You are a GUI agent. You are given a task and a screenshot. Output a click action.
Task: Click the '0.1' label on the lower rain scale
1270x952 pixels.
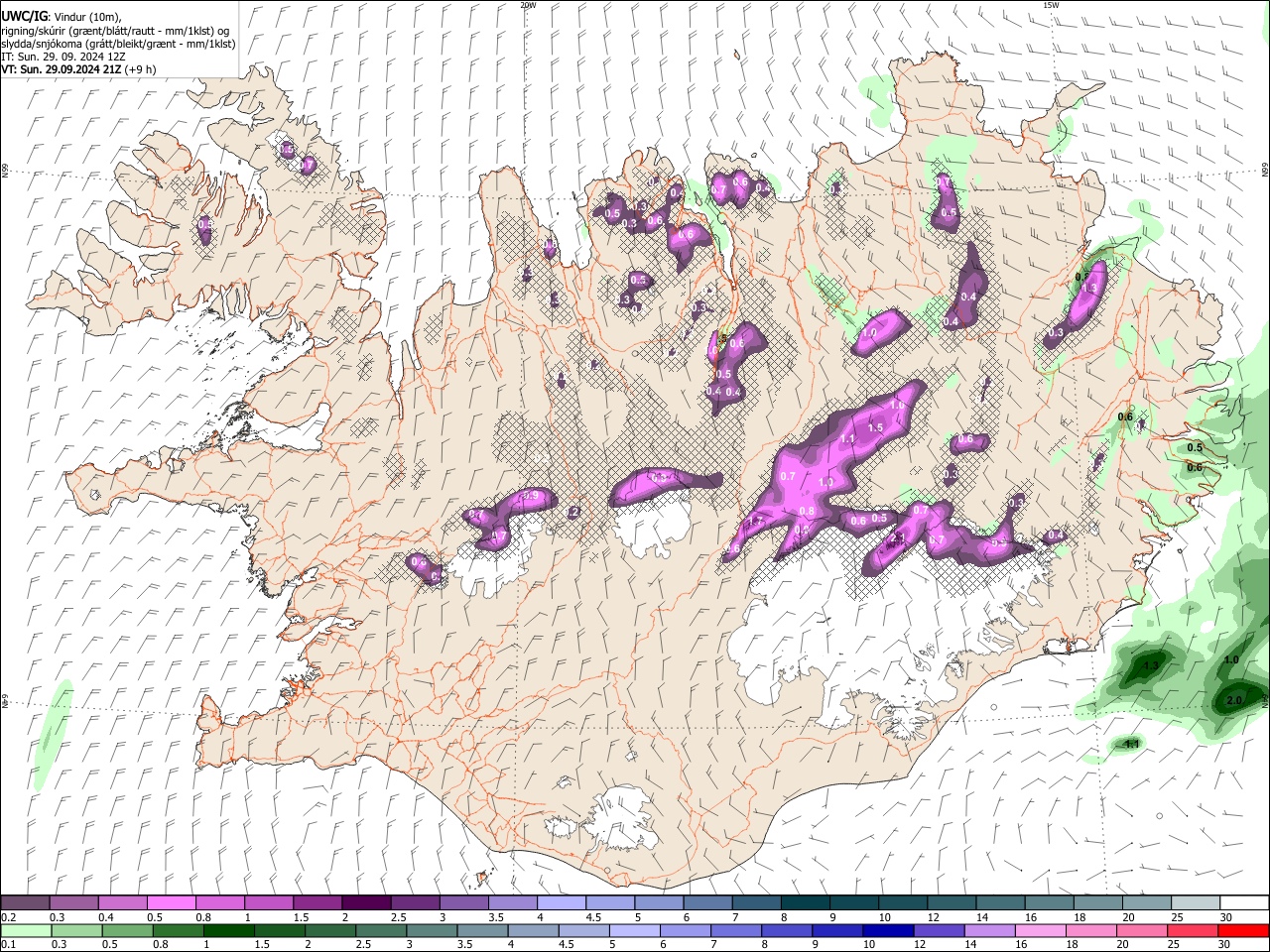click(x=9, y=945)
